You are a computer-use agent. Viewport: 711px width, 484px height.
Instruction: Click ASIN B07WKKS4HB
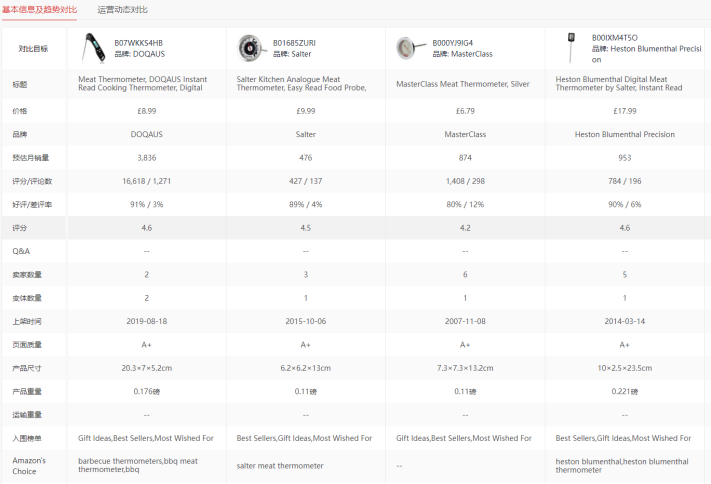pyautogui.click(x=138, y=43)
